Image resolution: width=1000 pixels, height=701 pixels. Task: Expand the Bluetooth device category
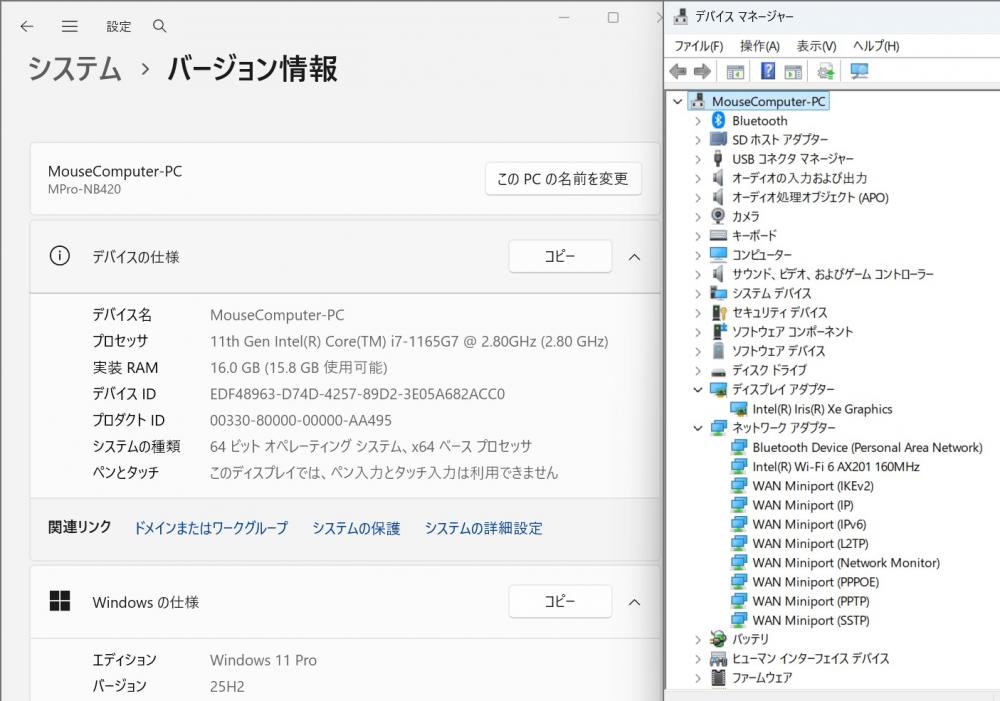click(698, 121)
